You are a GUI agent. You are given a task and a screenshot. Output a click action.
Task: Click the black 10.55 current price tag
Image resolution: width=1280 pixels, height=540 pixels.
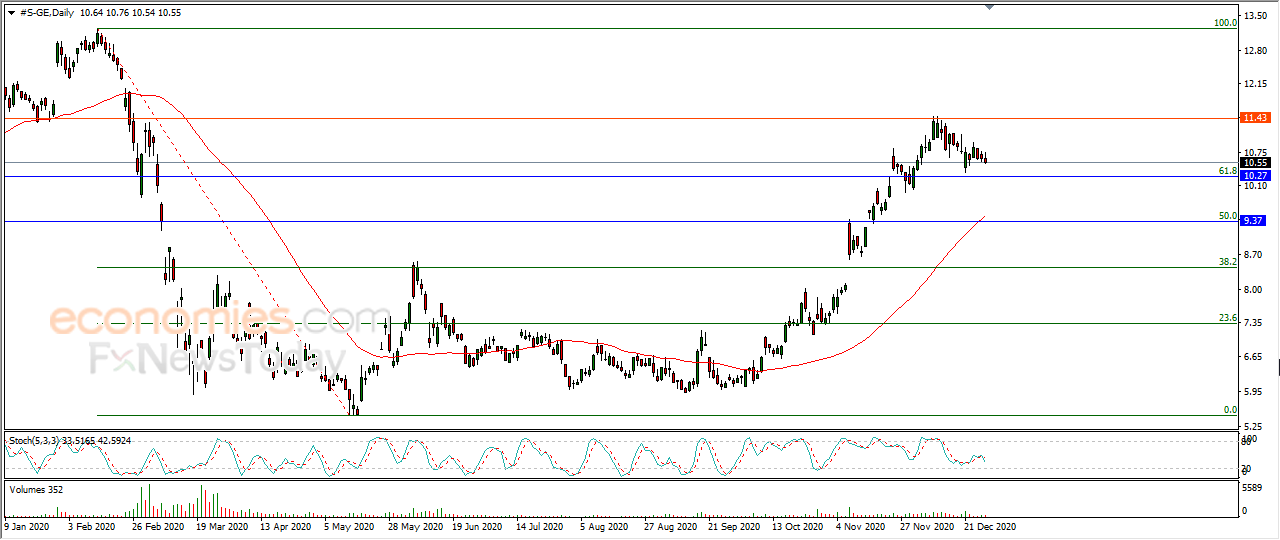[x=1255, y=162]
